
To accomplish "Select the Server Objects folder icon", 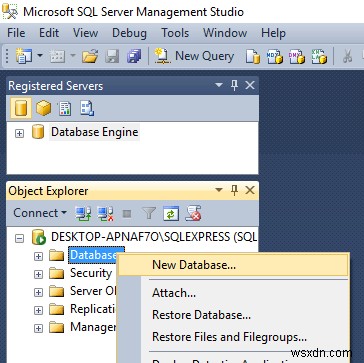I will click(56, 292).
